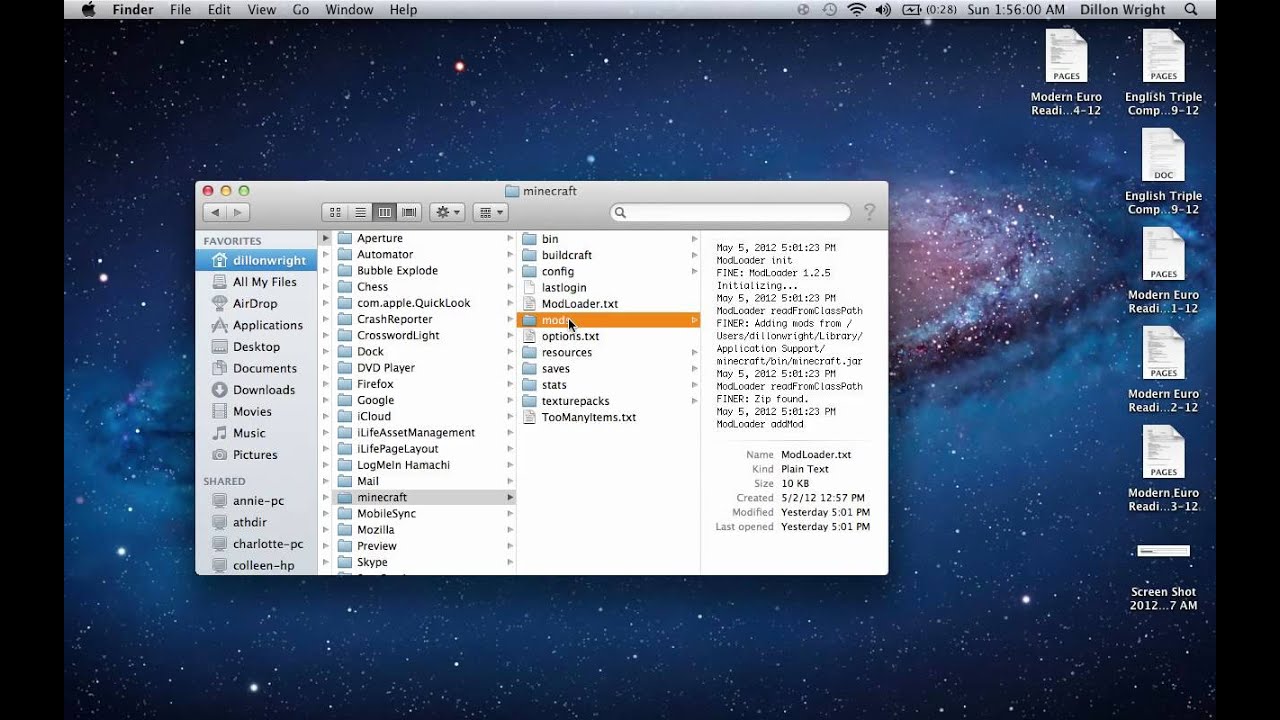Image resolution: width=1280 pixels, height=720 pixels.
Task: Open AirDrop in sidebar
Action: pyautogui.click(x=257, y=303)
